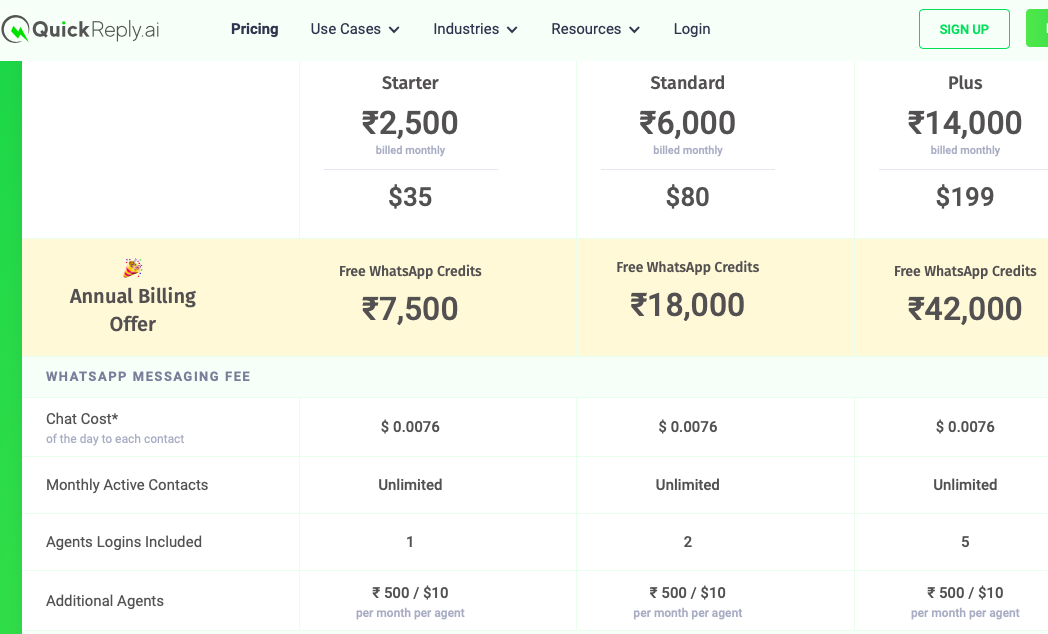Click the green button beside SIGN UP

click(1037, 29)
